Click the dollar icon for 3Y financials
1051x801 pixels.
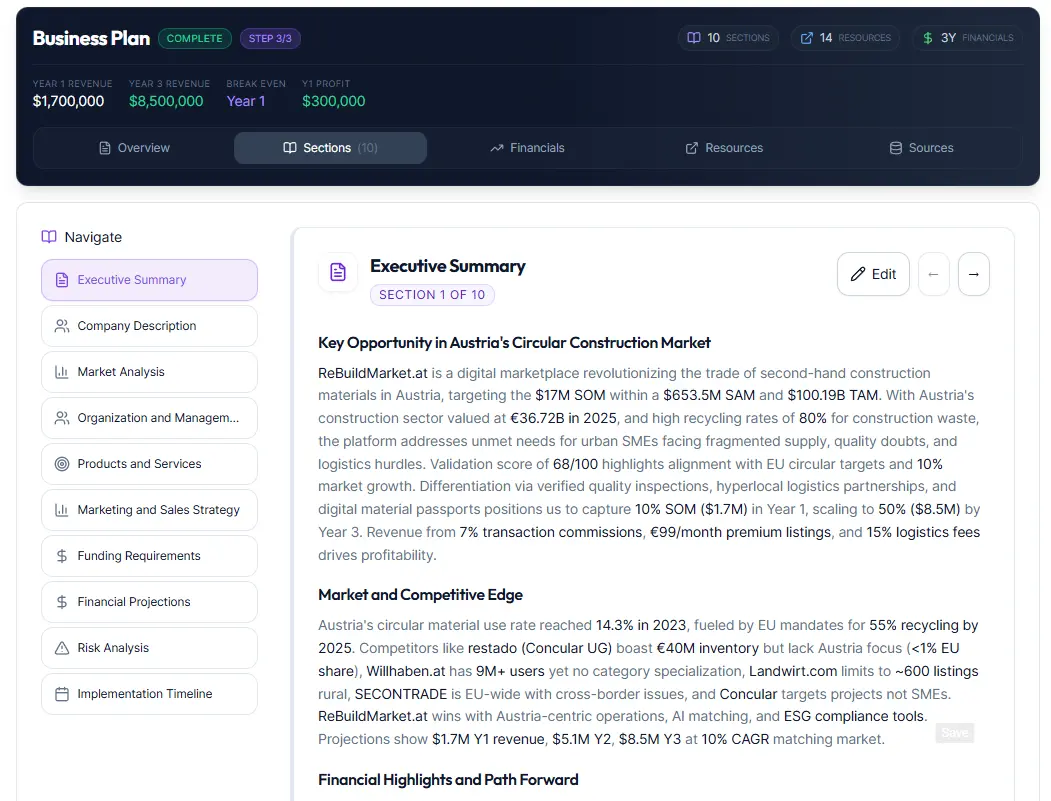(928, 38)
